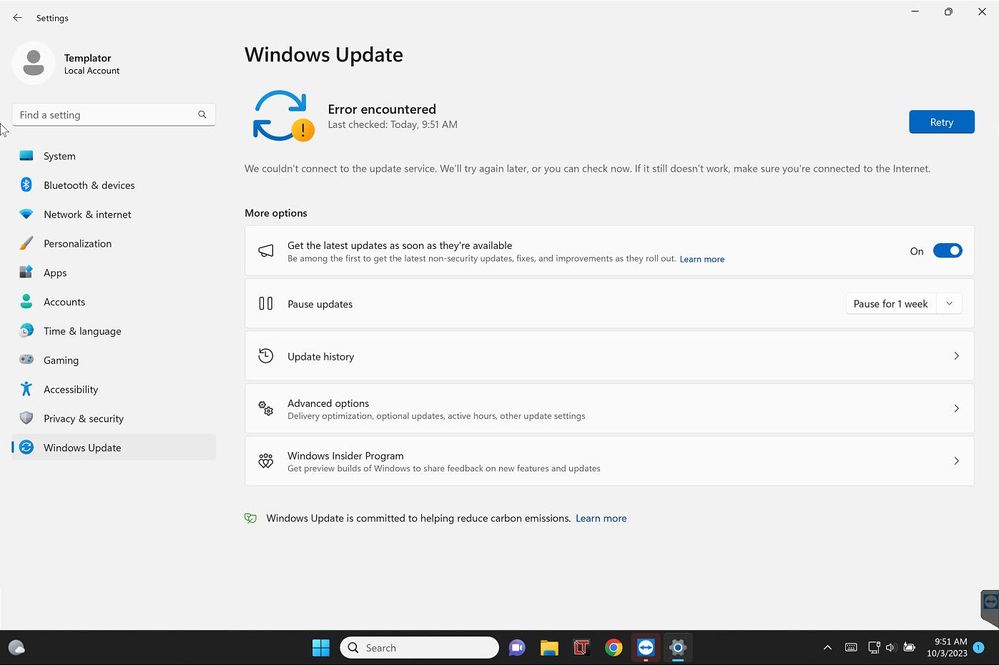The width and height of the screenshot is (999, 665).
Task: Click Templator Local Account name
Action: (x=92, y=64)
